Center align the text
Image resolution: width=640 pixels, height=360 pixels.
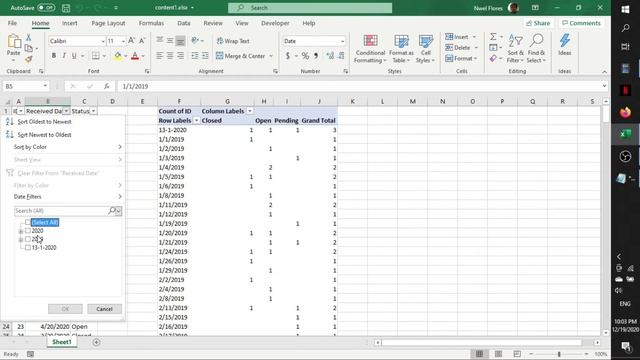click(170, 56)
